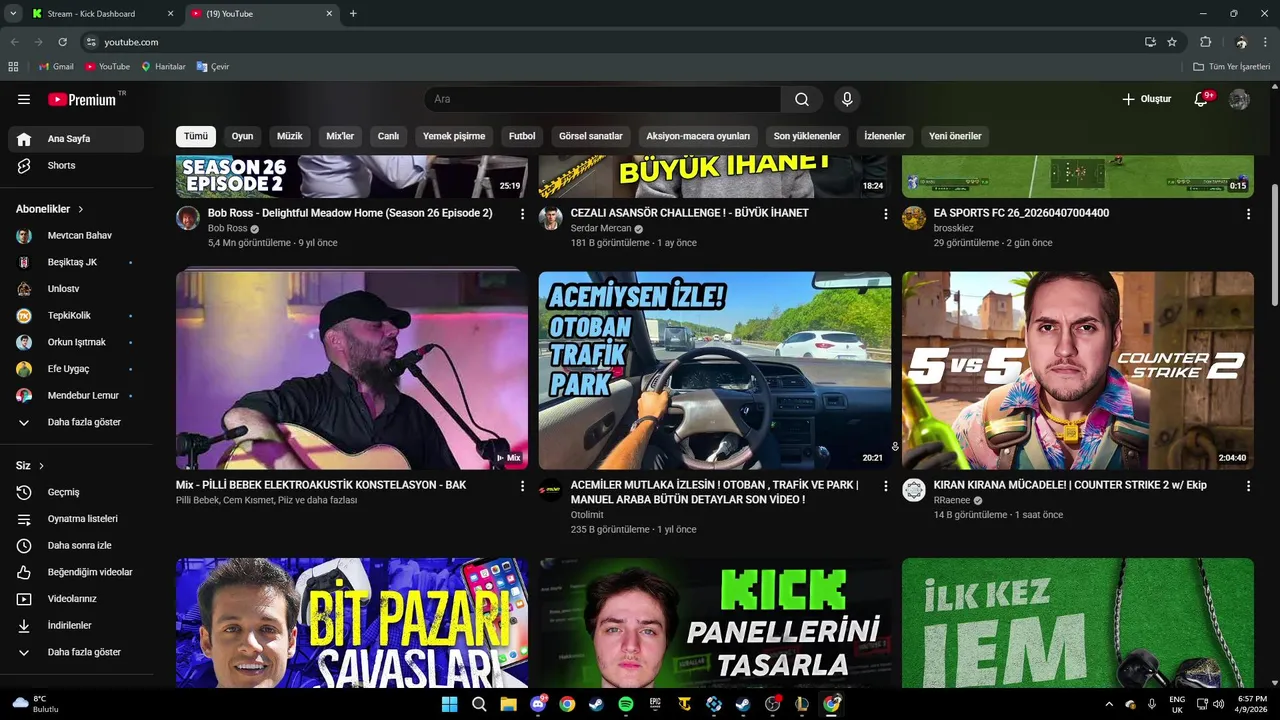
Task: Play the KICK PANELLERİNİ TASARLA thumbnail
Action: pyautogui.click(x=715, y=623)
